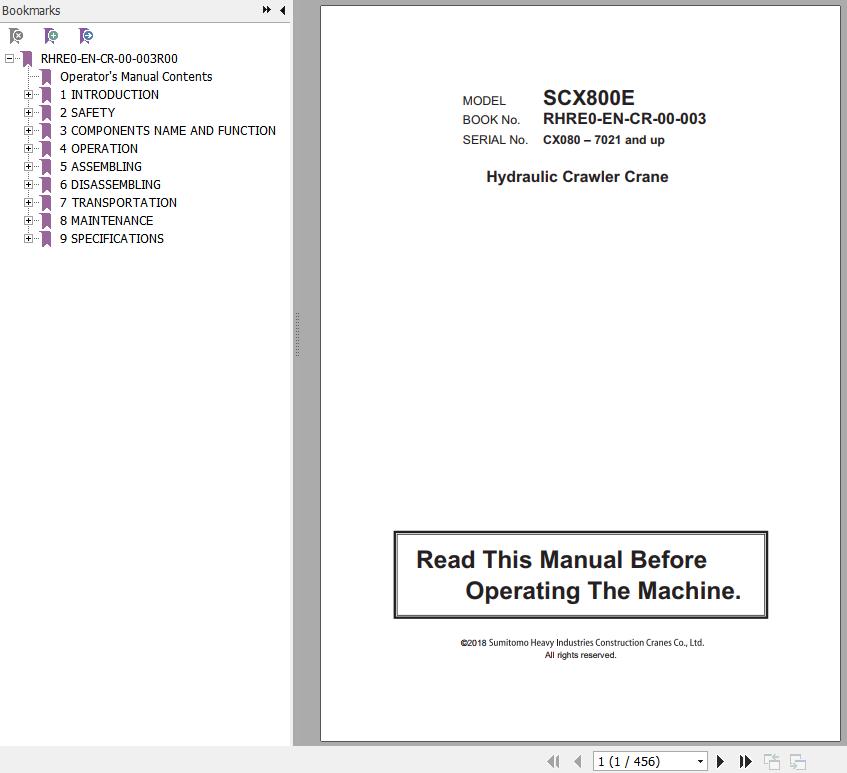Select the RHRE0-EN-CR-00-003R00 bookmark
The height and width of the screenshot is (773, 847).
(x=109, y=58)
